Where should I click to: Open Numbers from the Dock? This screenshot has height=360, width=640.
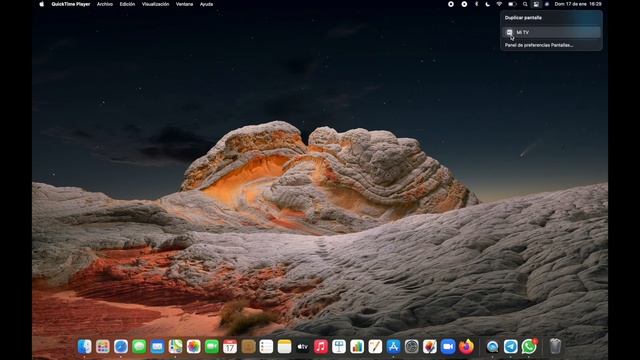(x=357, y=347)
